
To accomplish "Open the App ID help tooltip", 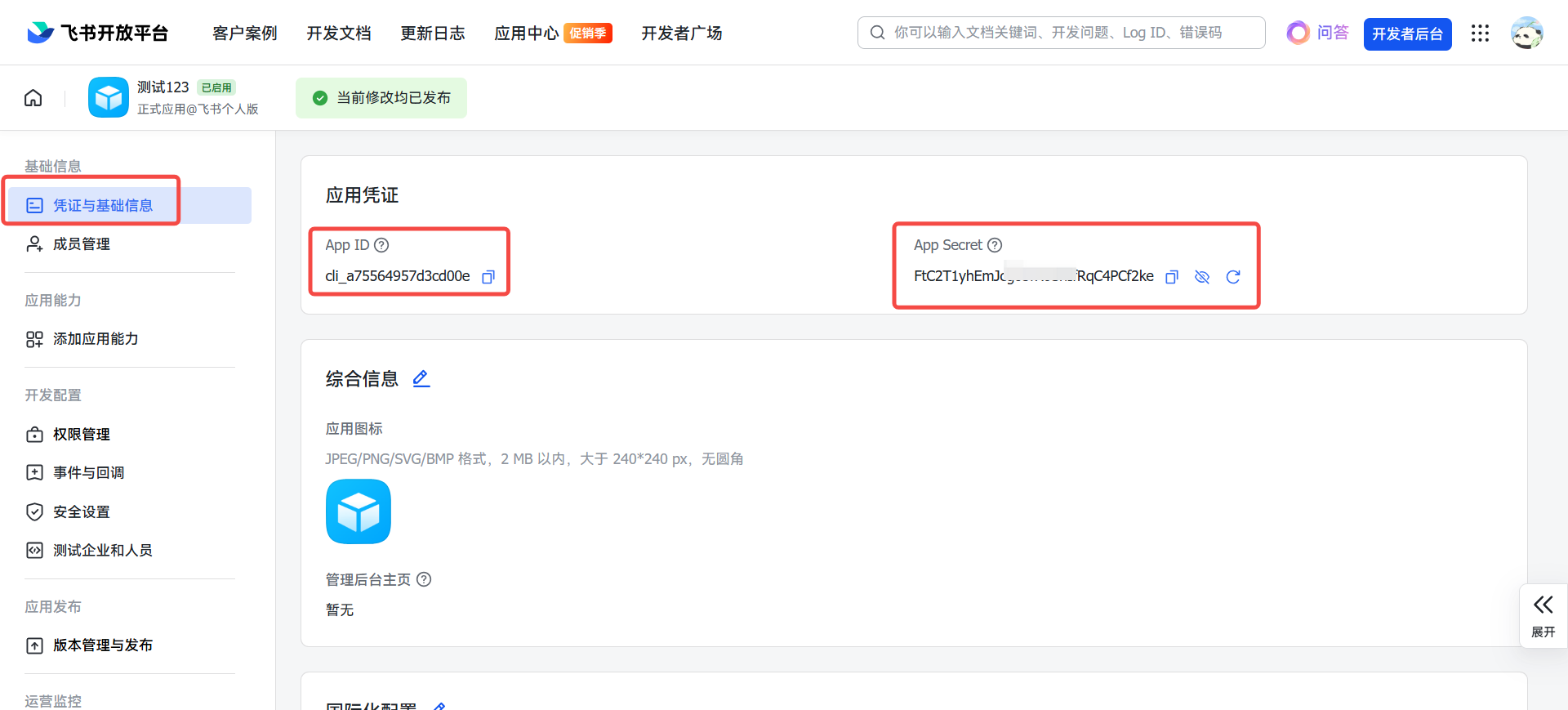I will pos(381,245).
